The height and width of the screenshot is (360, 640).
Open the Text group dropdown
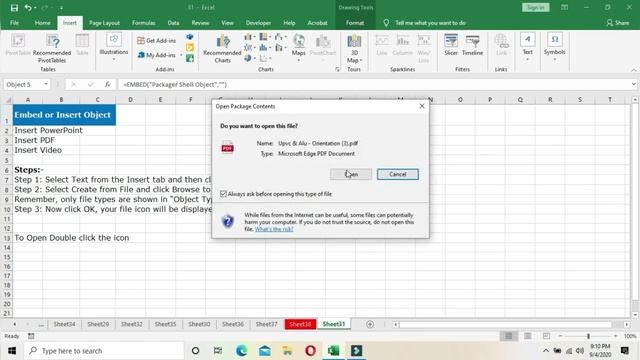(527, 47)
